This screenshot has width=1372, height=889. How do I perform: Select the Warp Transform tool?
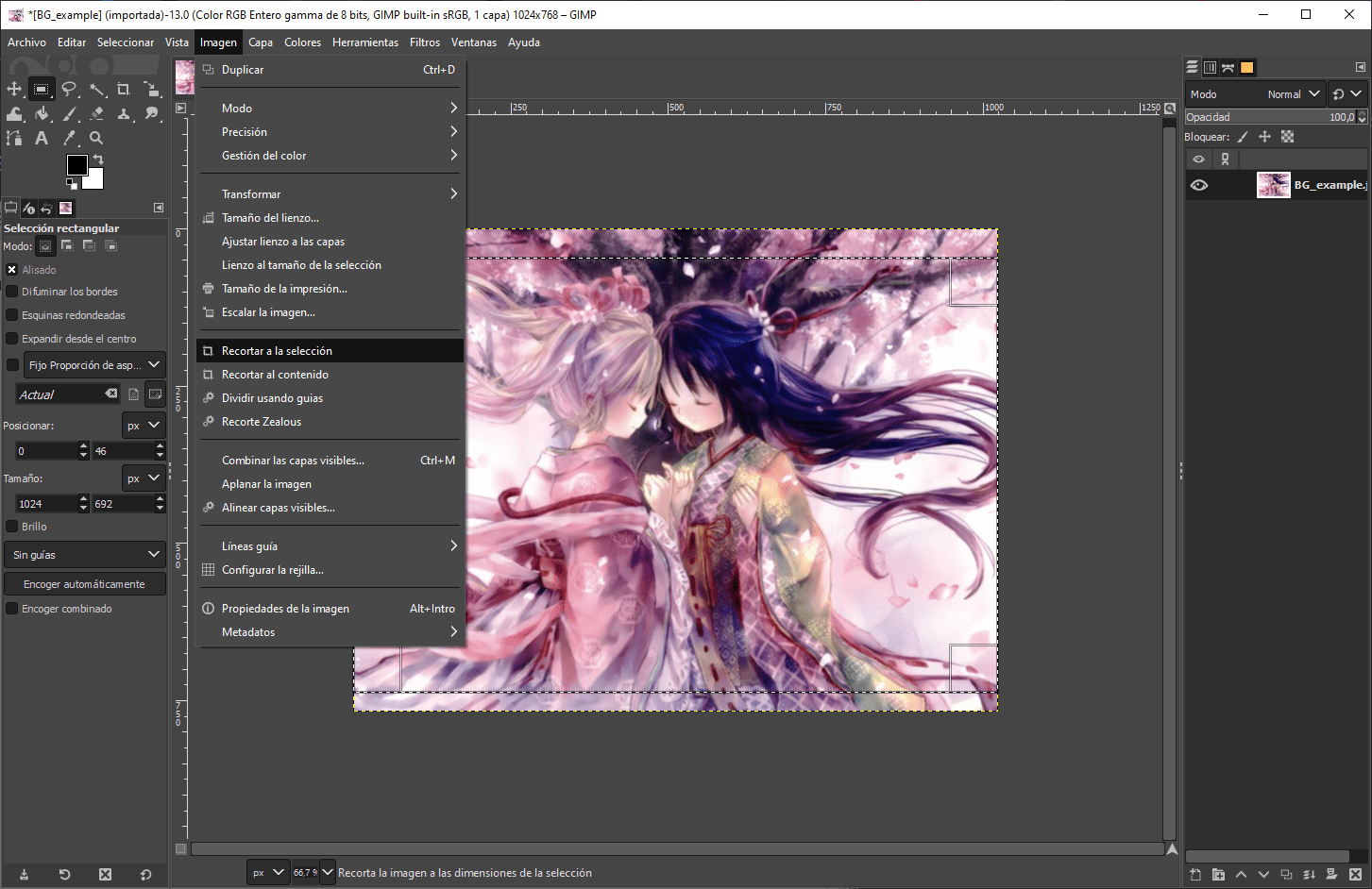tap(14, 113)
